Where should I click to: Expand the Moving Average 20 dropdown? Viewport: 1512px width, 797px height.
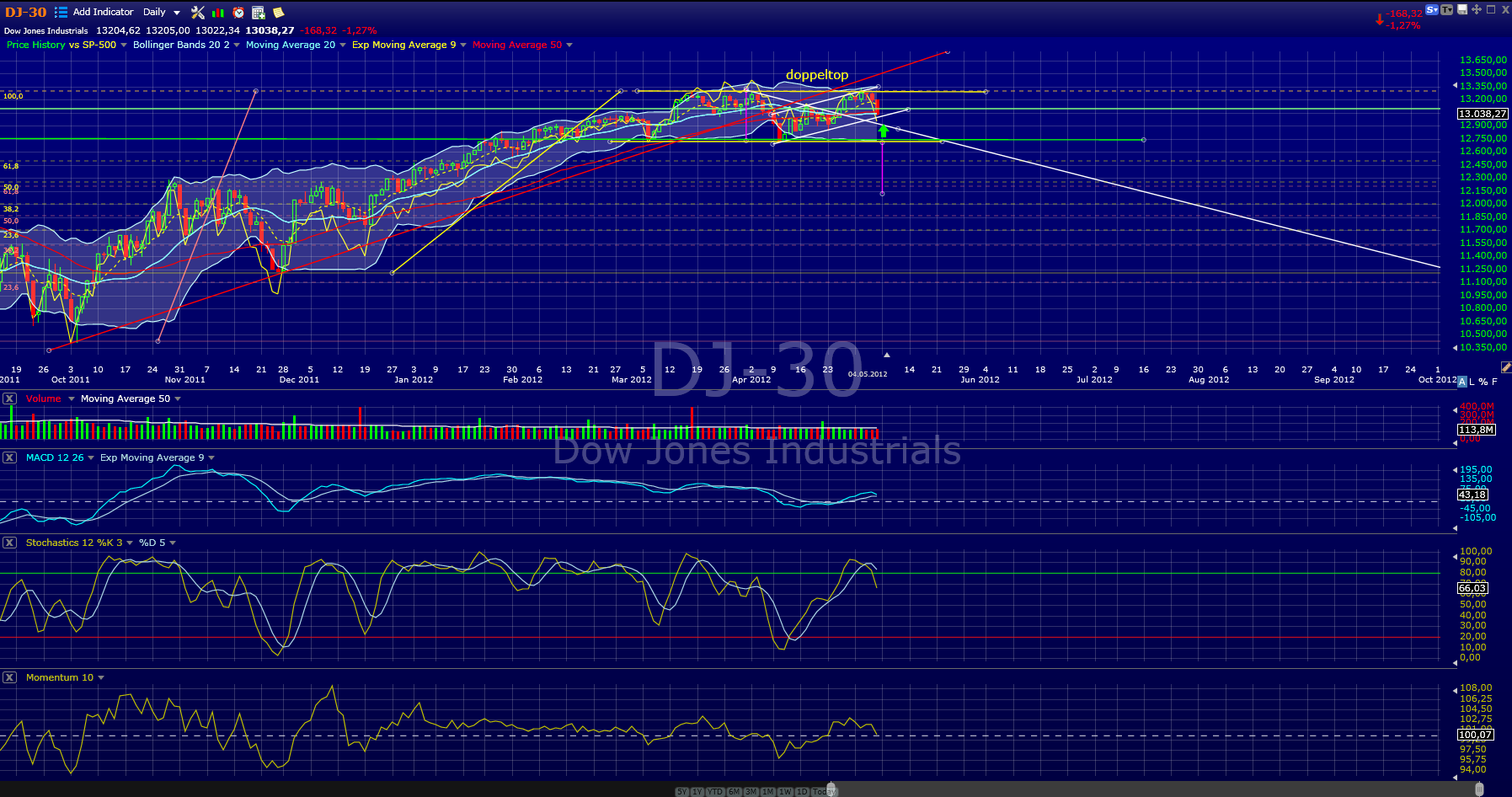[343, 45]
